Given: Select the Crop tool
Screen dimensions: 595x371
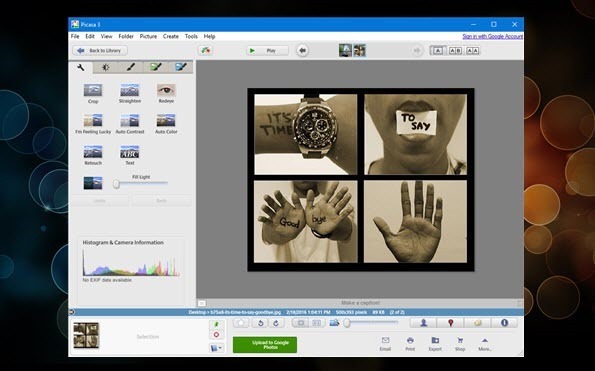Looking at the screenshot, I should (x=93, y=94).
